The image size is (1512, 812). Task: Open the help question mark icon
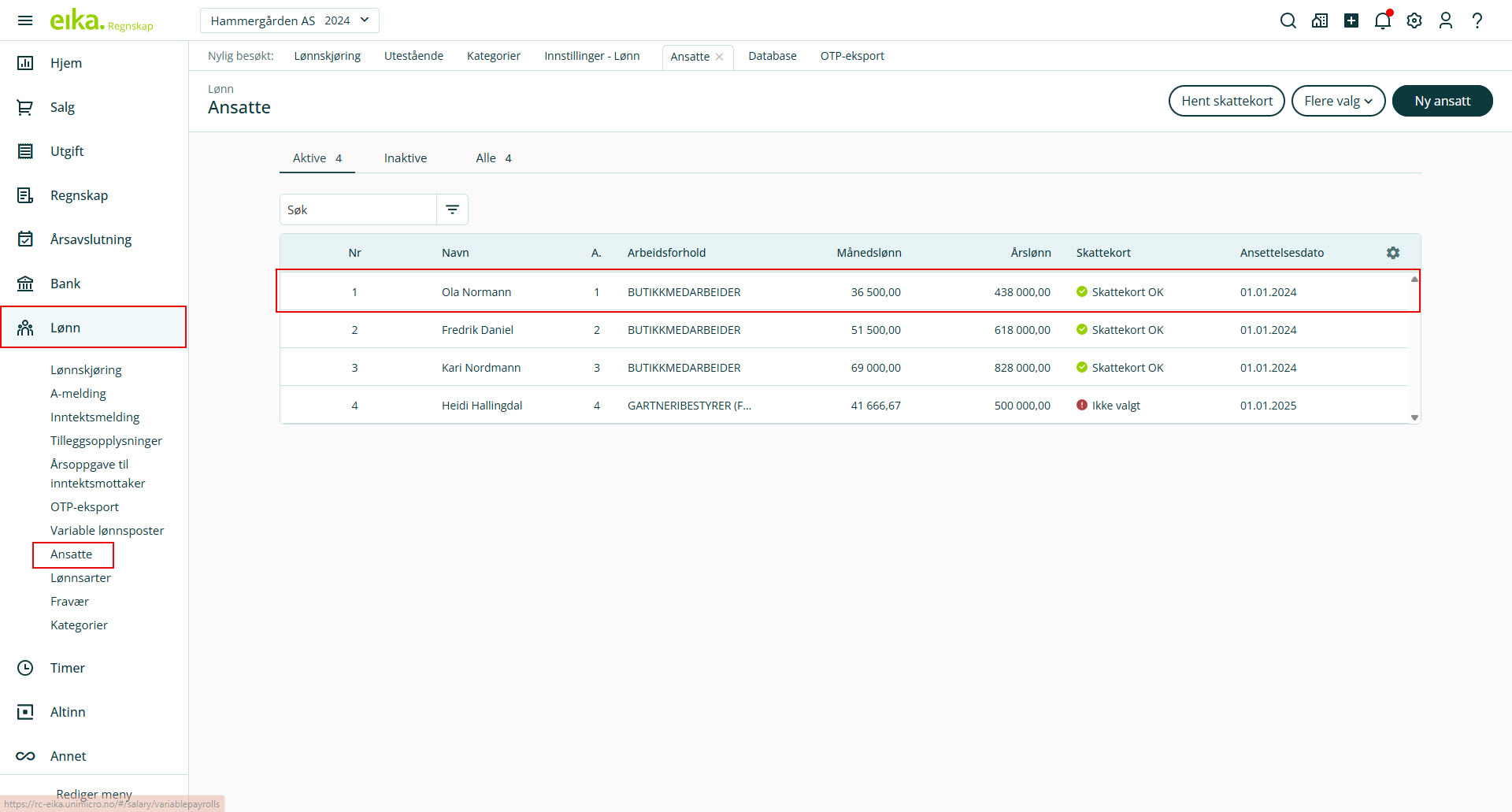point(1477,20)
